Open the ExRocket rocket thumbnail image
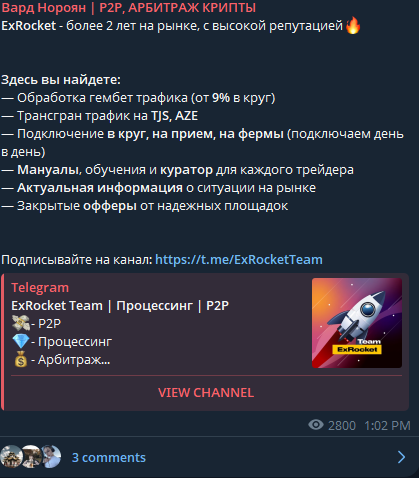This screenshot has height=478, width=419. [357, 323]
